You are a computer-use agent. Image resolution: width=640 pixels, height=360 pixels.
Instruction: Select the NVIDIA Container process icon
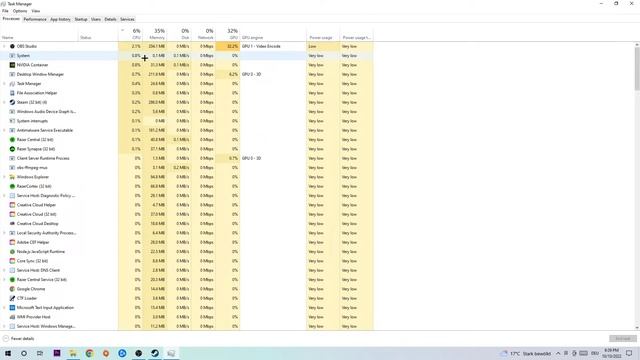[12, 65]
